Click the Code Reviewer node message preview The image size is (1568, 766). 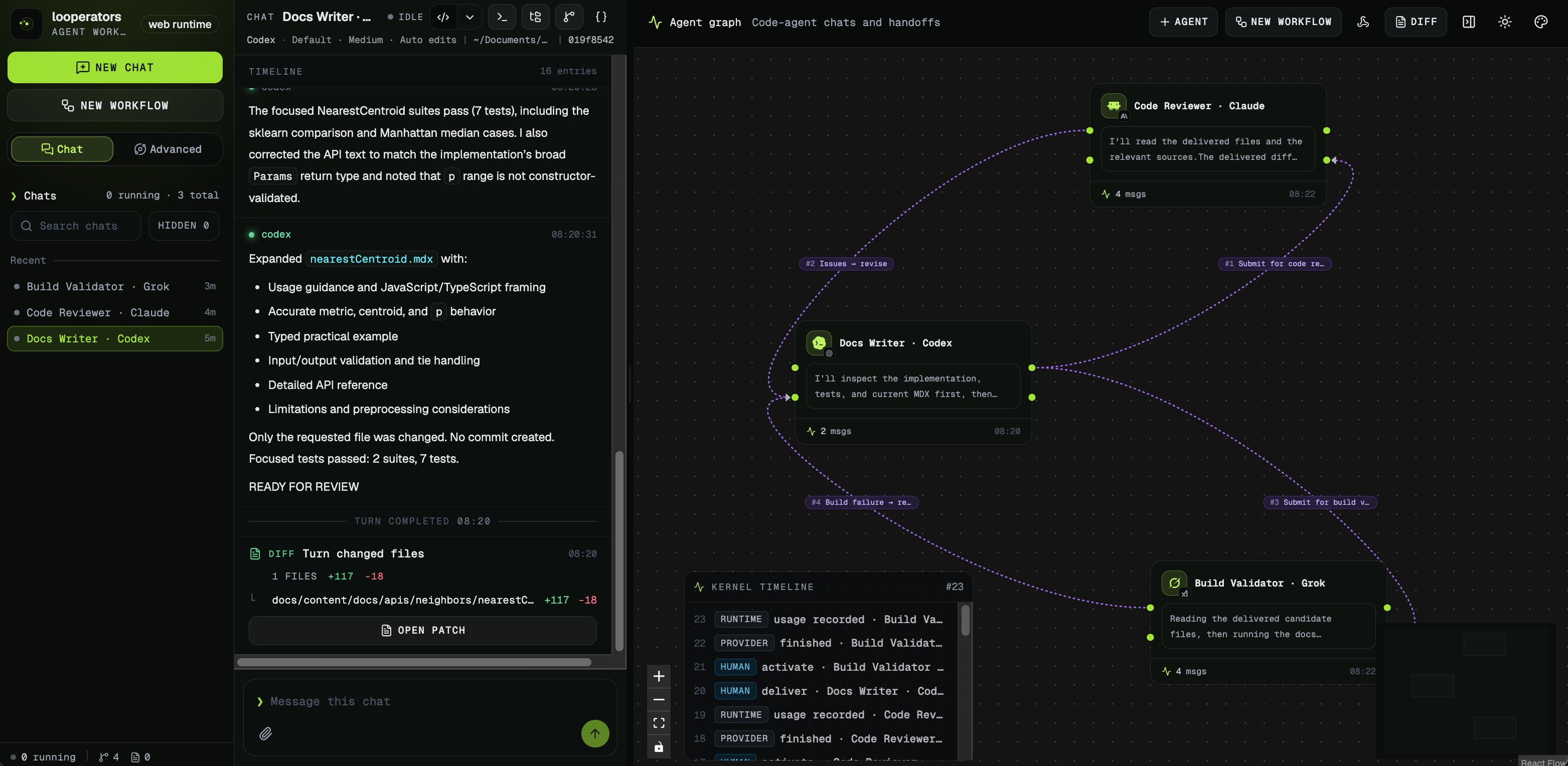pyautogui.click(x=1208, y=149)
